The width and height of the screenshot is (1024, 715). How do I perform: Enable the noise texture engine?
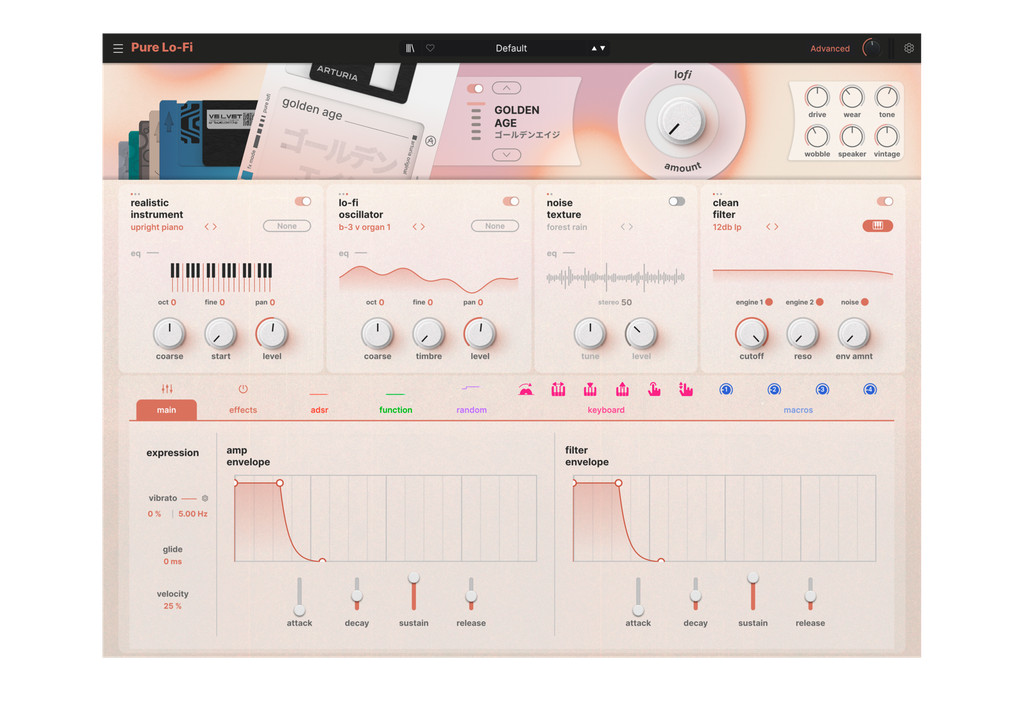coord(677,201)
